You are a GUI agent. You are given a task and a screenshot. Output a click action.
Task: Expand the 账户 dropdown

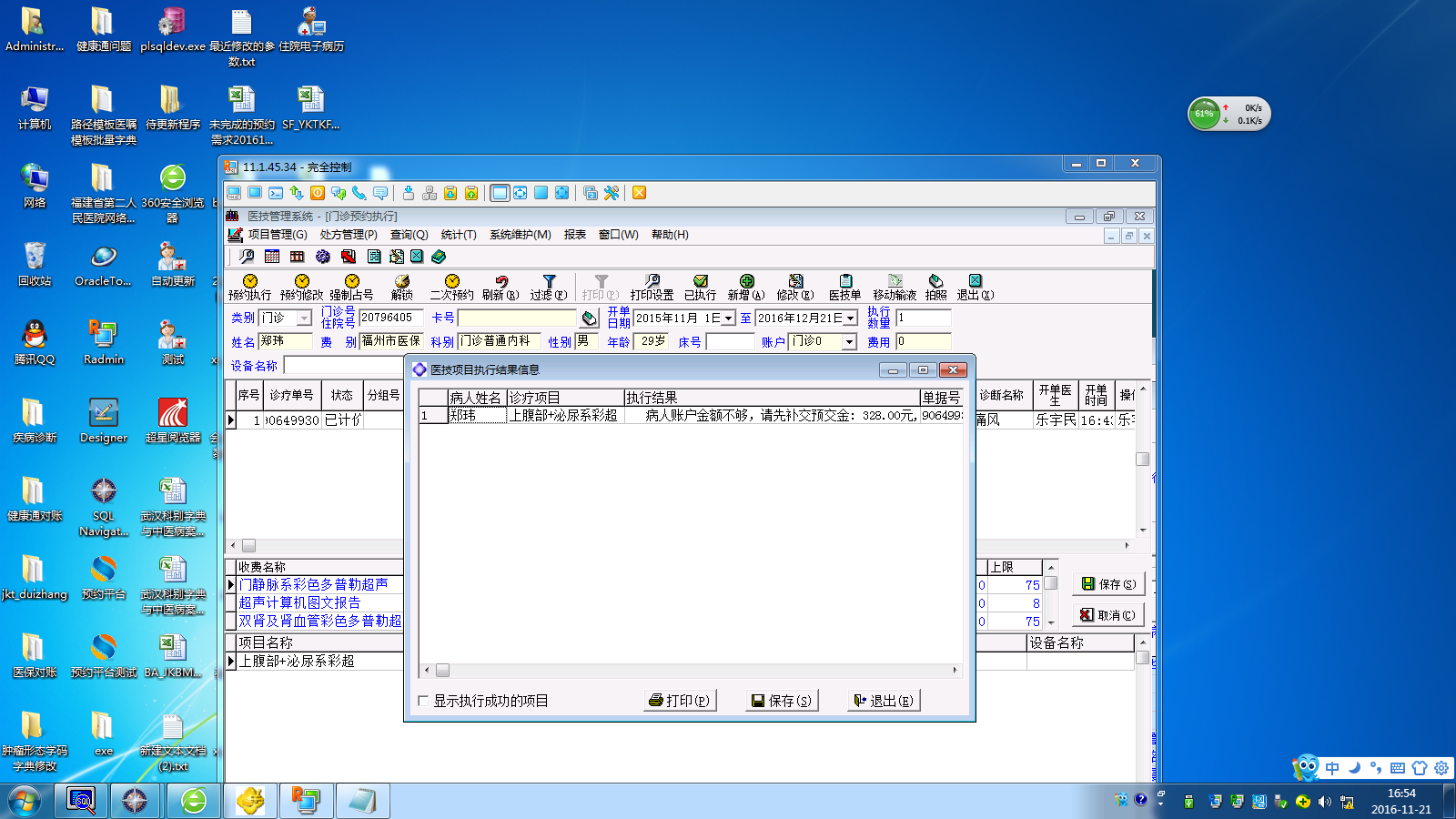click(849, 342)
